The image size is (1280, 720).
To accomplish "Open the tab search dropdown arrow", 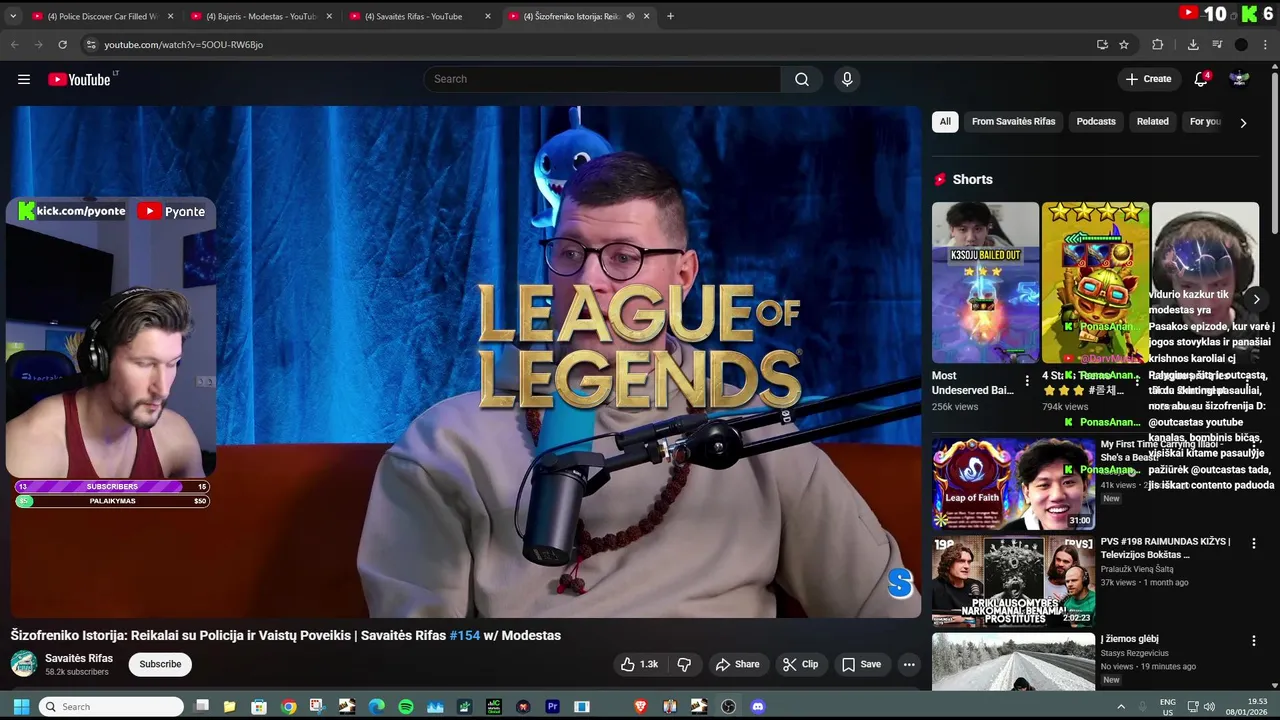I will [x=14, y=16].
